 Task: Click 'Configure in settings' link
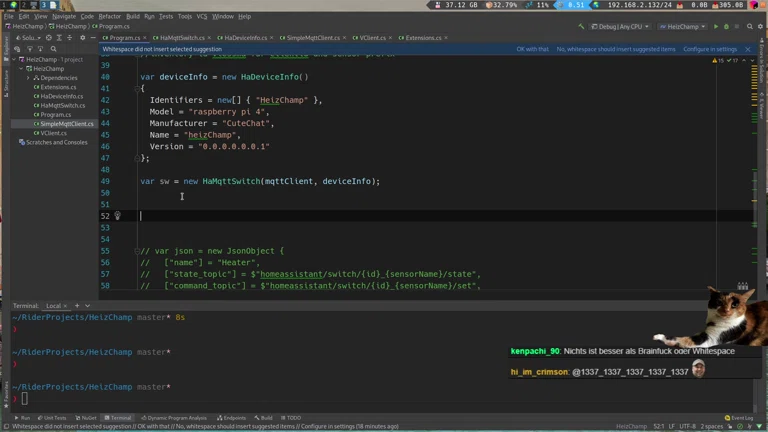[x=710, y=49]
